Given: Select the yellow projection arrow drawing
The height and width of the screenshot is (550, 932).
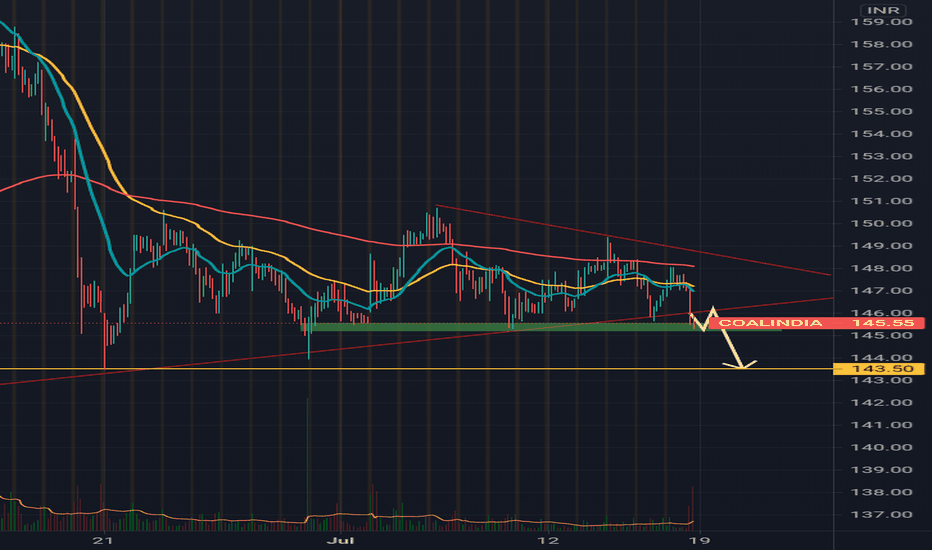Looking at the screenshot, I should pyautogui.click(x=723, y=338).
